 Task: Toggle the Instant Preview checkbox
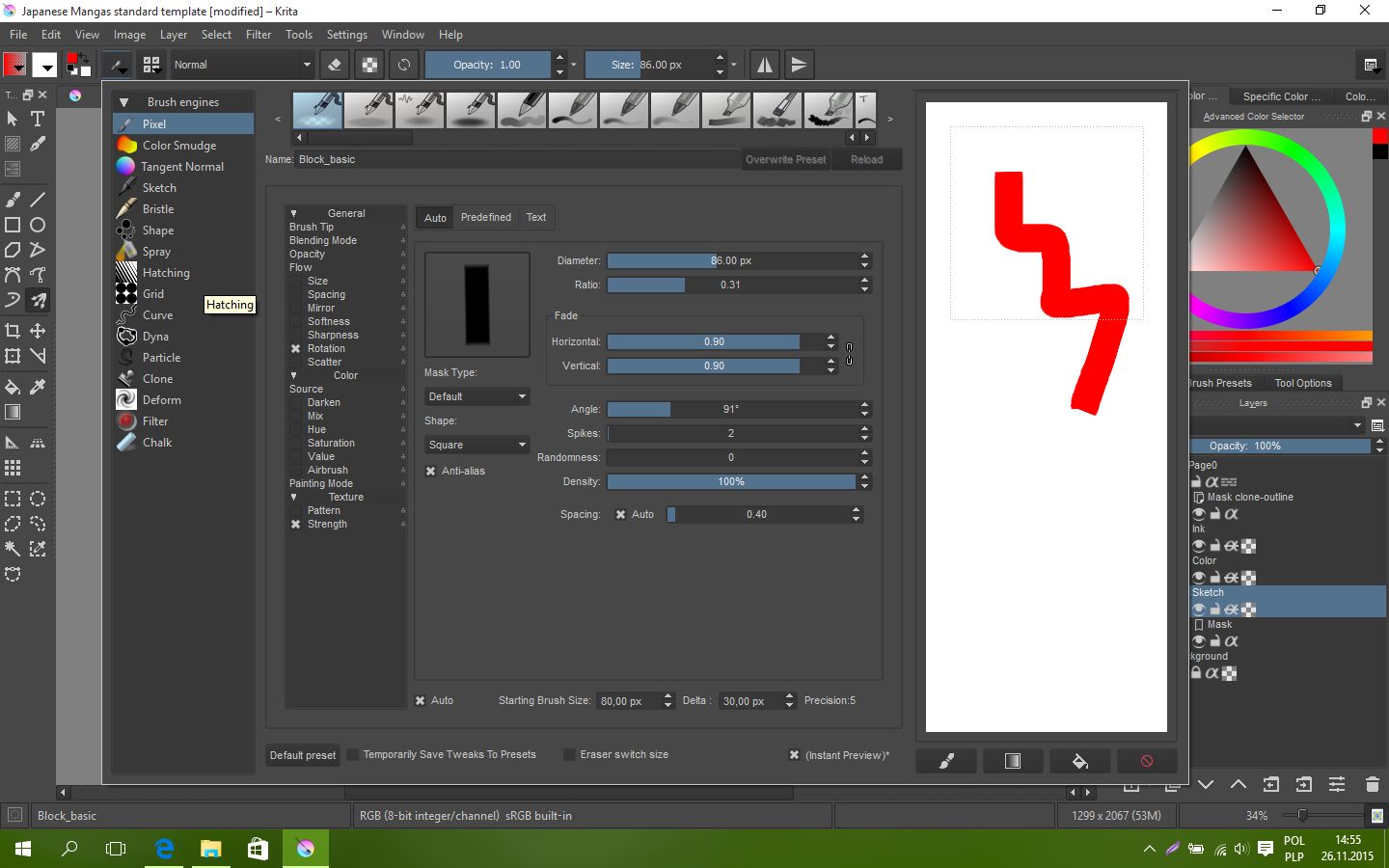(x=794, y=755)
